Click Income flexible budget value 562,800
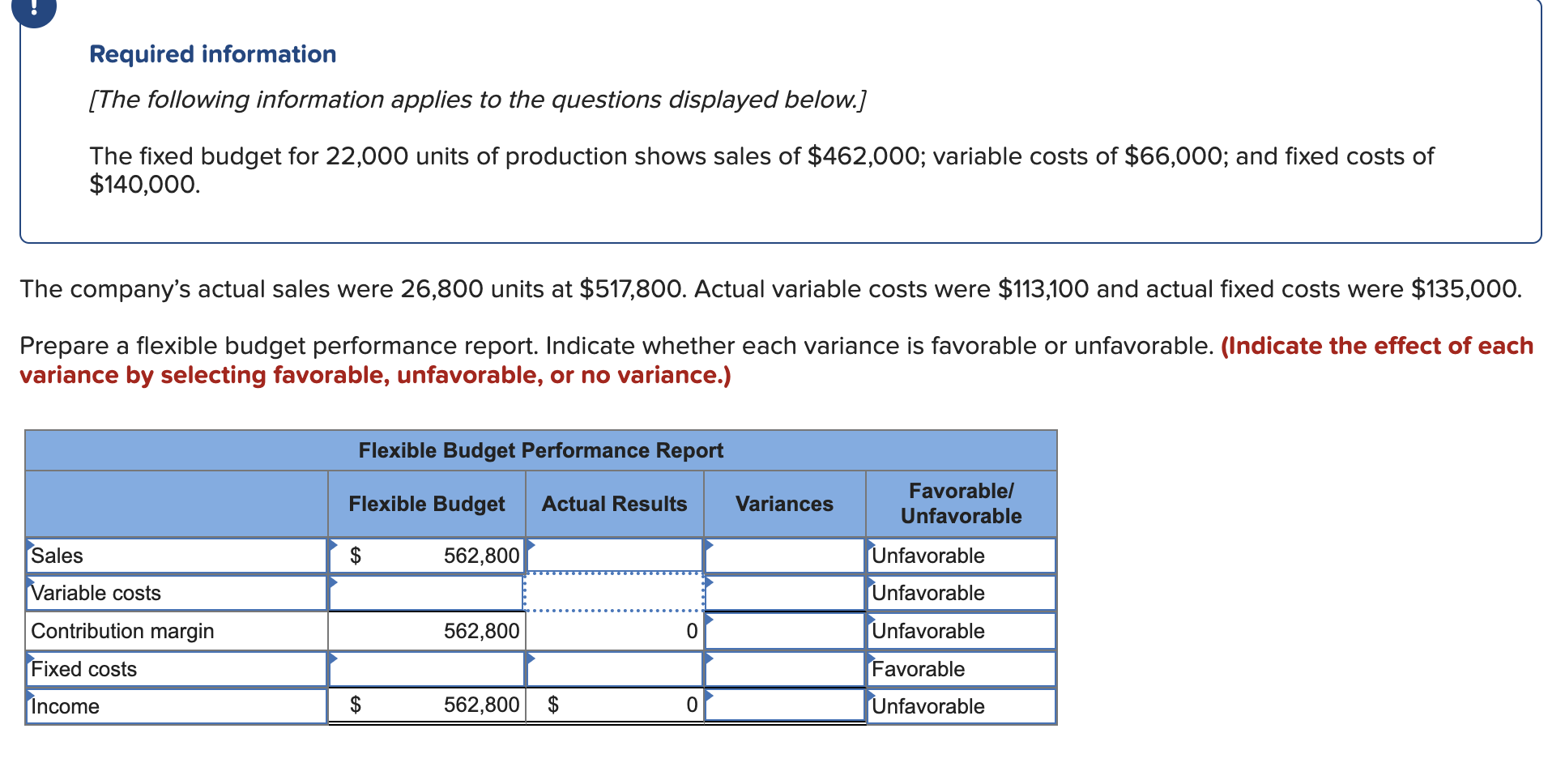Image resolution: width=1565 pixels, height=784 pixels. click(x=427, y=705)
